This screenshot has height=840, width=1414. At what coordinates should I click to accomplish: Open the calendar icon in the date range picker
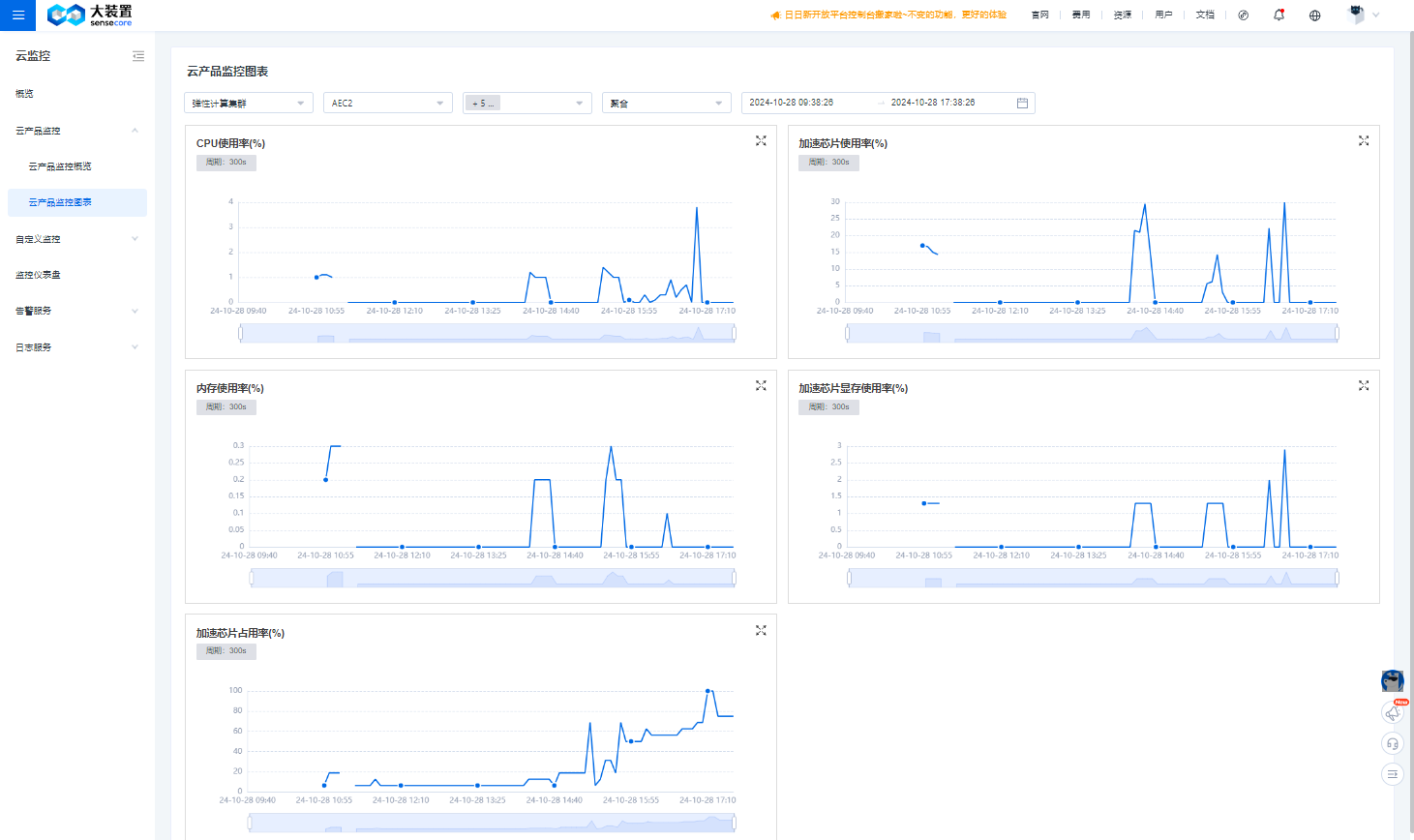pos(1022,104)
